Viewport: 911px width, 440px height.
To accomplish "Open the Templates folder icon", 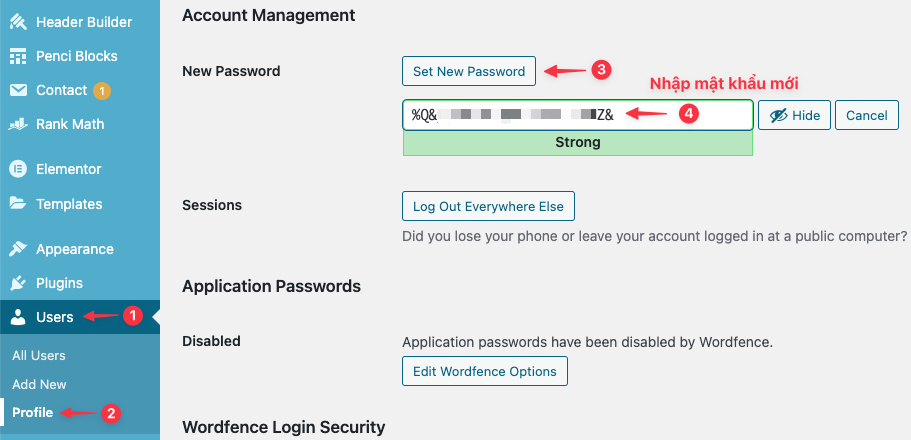I will coord(19,203).
